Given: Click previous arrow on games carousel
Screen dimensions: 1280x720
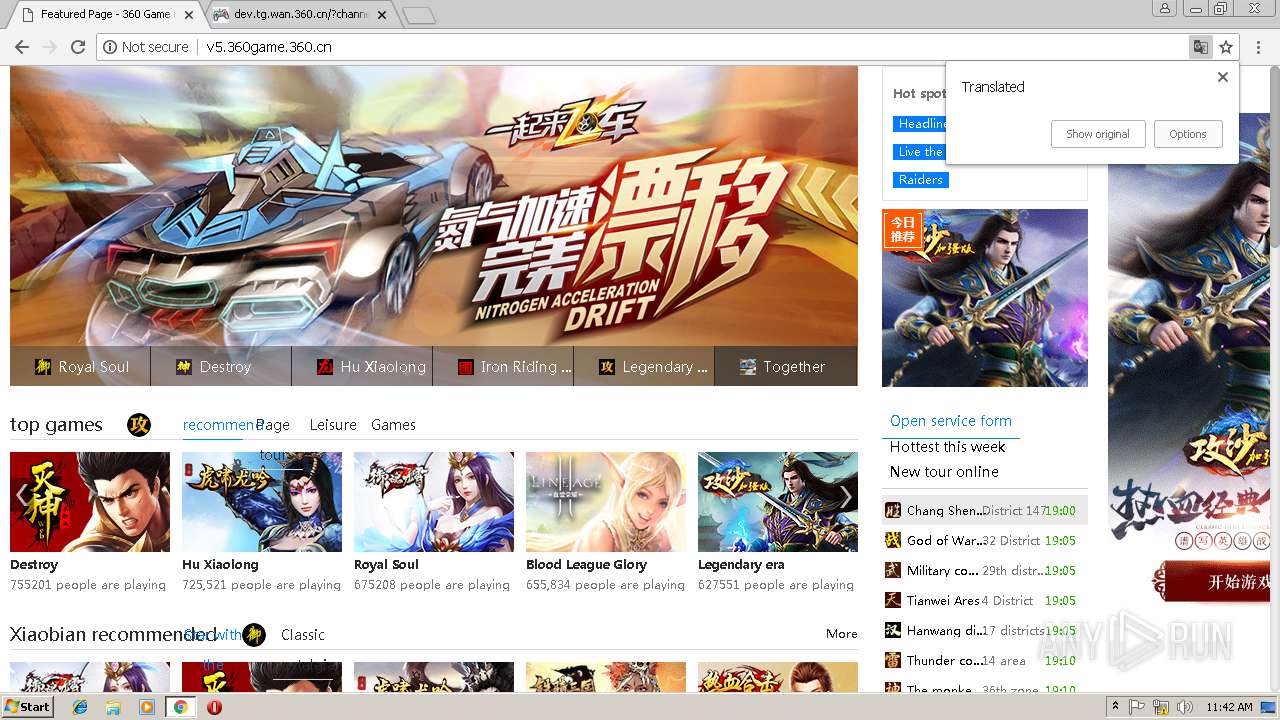Looking at the screenshot, I should [22, 497].
